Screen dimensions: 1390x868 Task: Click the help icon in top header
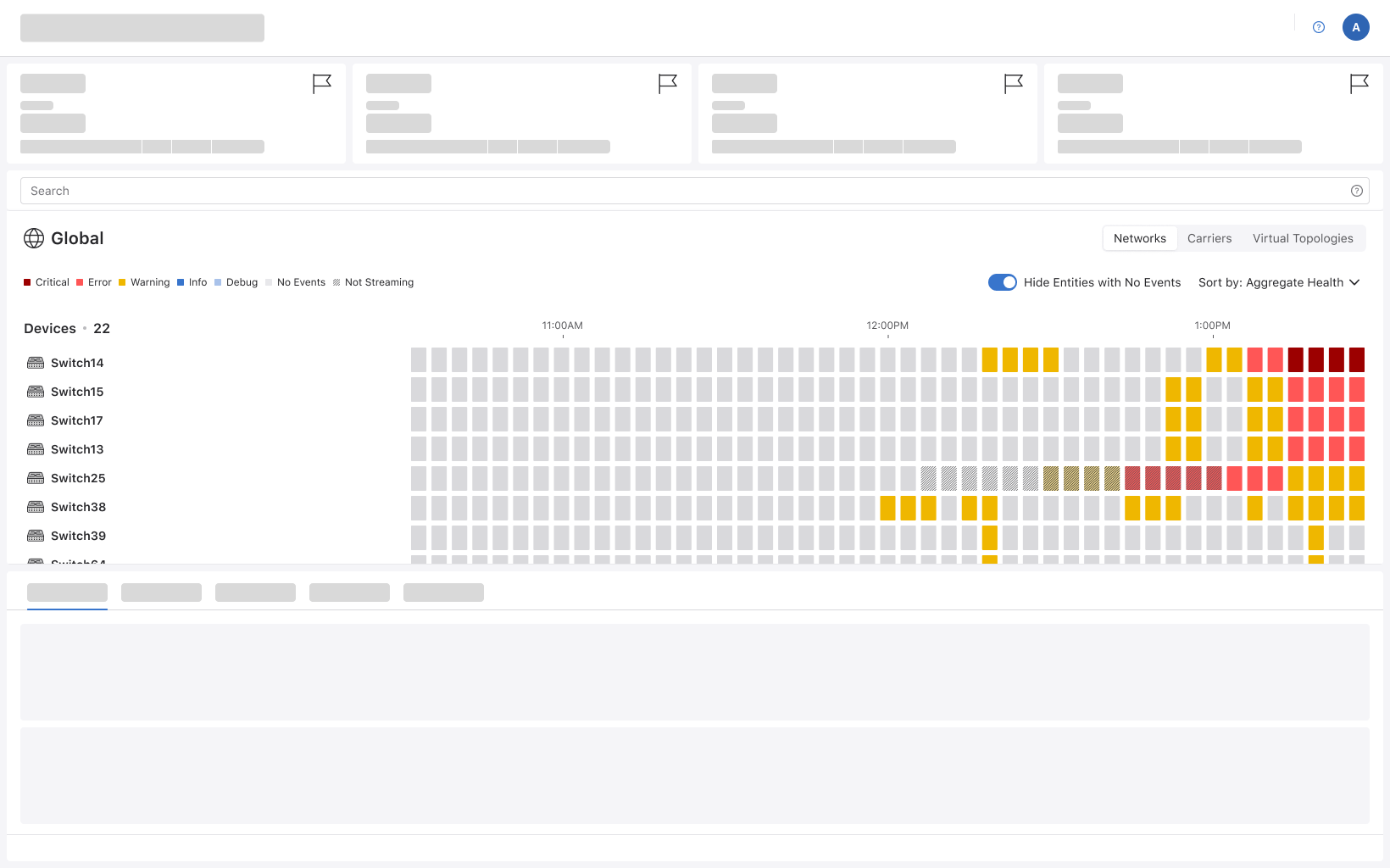tap(1319, 27)
